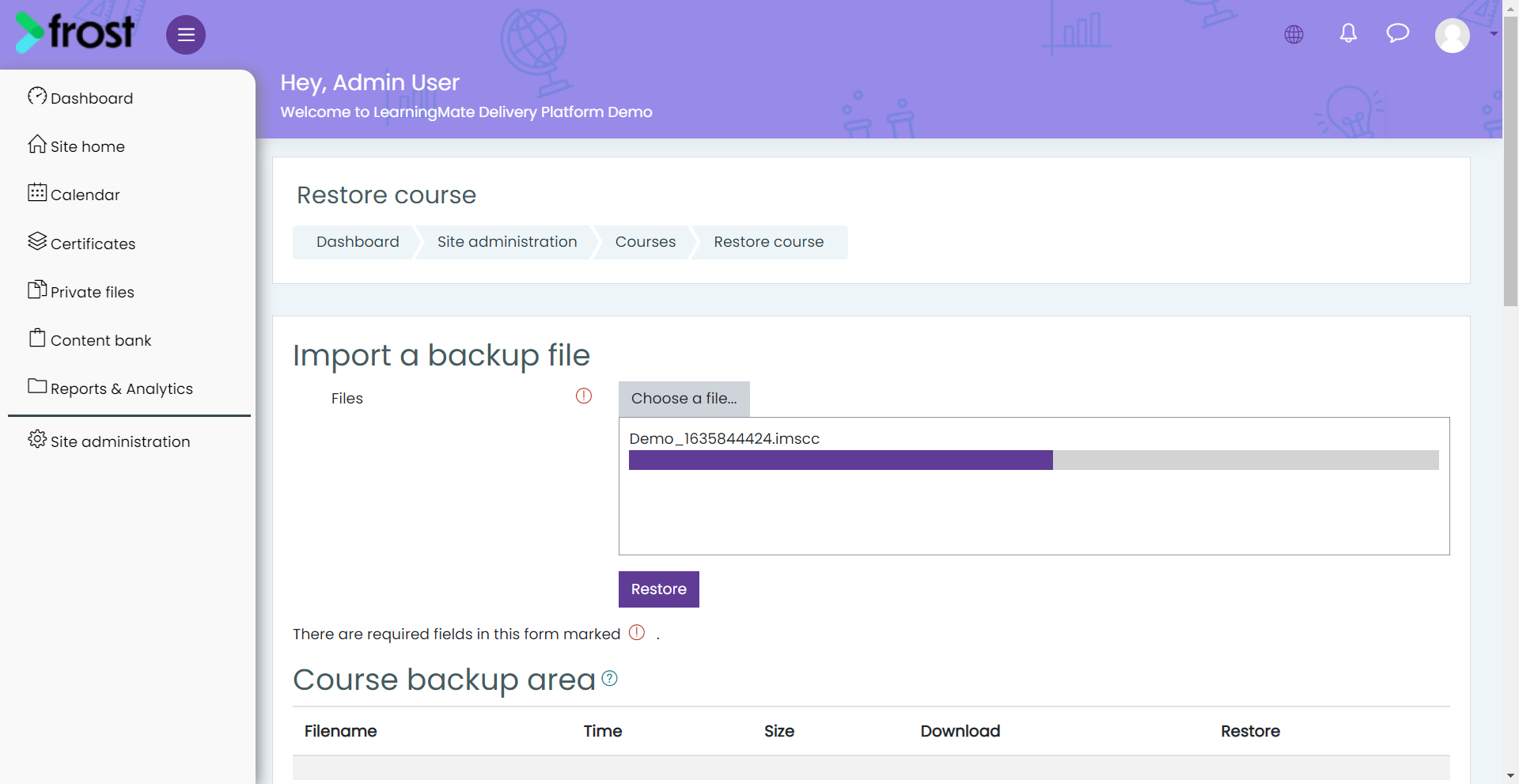Open the notifications bell
The image size is (1519, 784).
[x=1348, y=33]
